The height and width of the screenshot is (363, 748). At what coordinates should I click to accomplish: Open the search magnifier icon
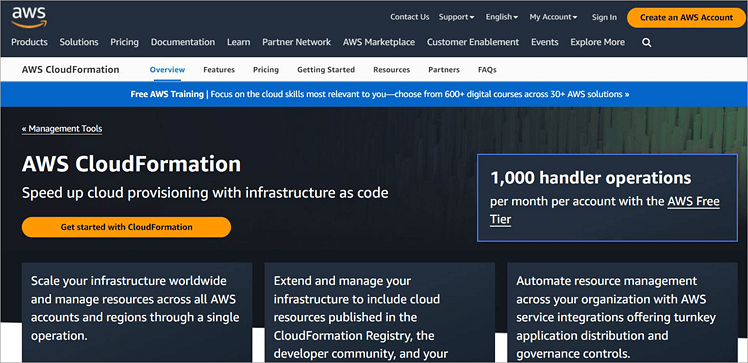(646, 42)
